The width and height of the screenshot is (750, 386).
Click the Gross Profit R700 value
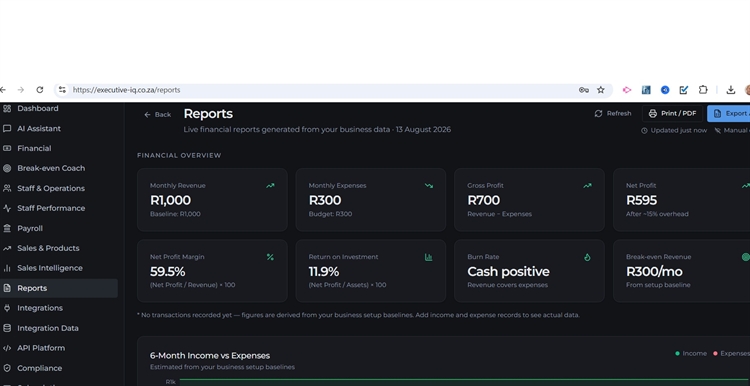484,200
